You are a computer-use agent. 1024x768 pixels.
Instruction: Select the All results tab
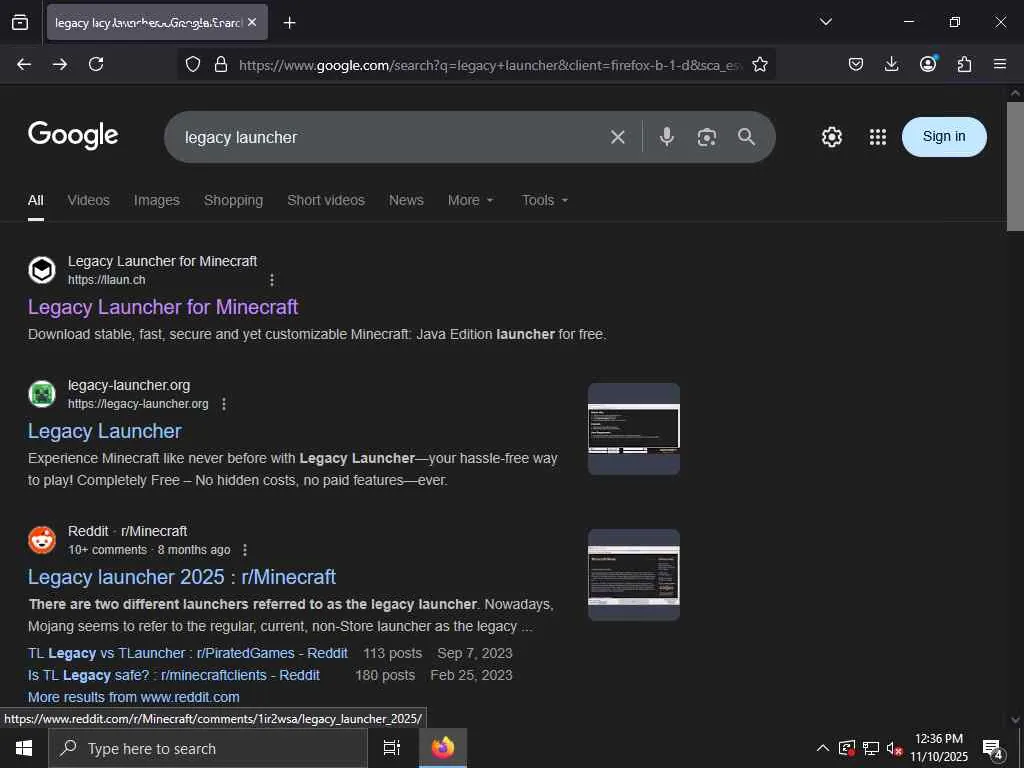(36, 200)
